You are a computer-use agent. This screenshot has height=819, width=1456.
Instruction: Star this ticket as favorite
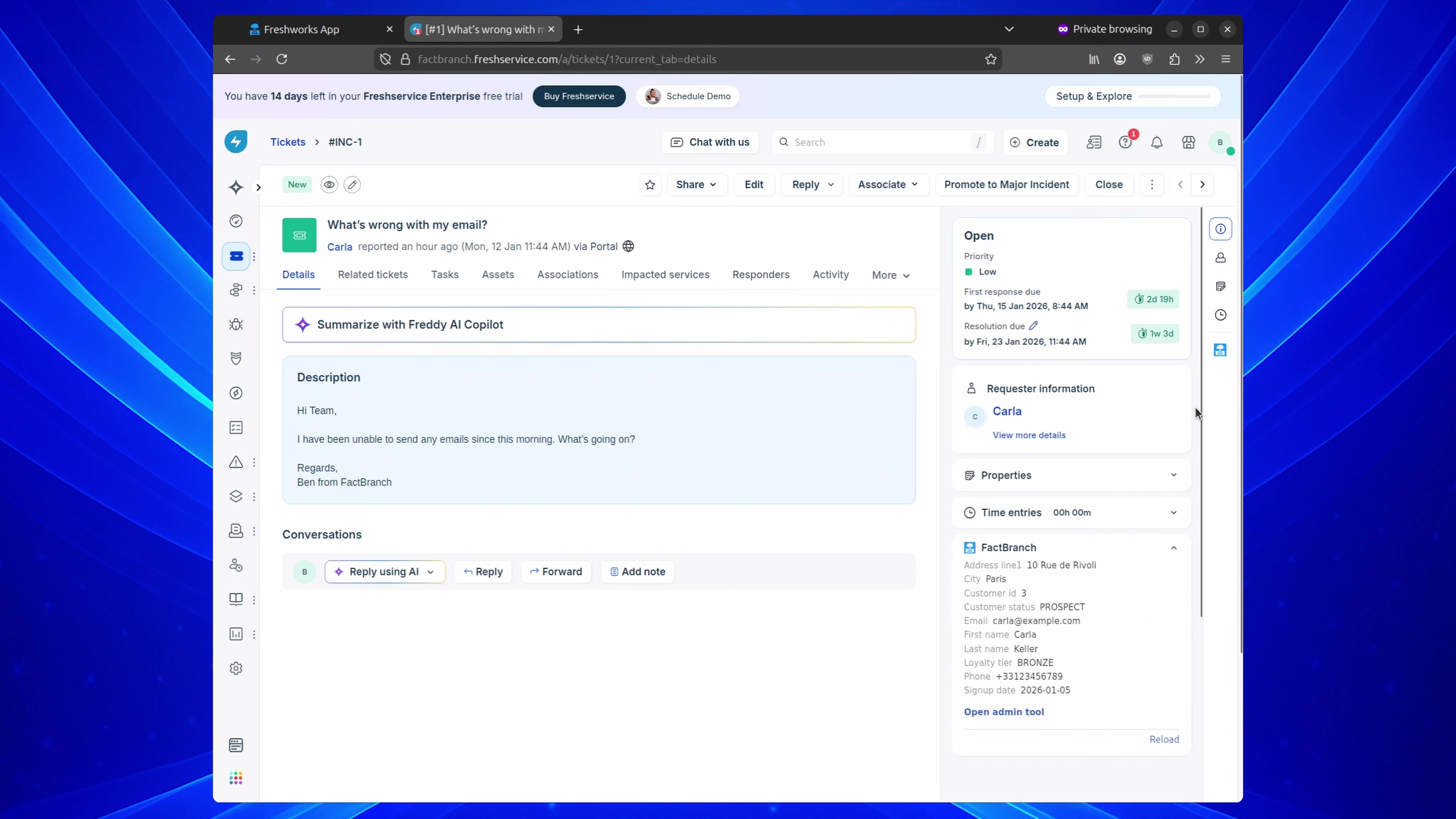[x=650, y=185]
